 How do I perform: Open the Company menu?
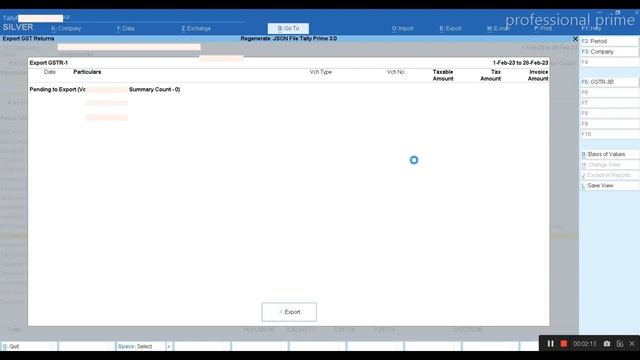(x=66, y=29)
